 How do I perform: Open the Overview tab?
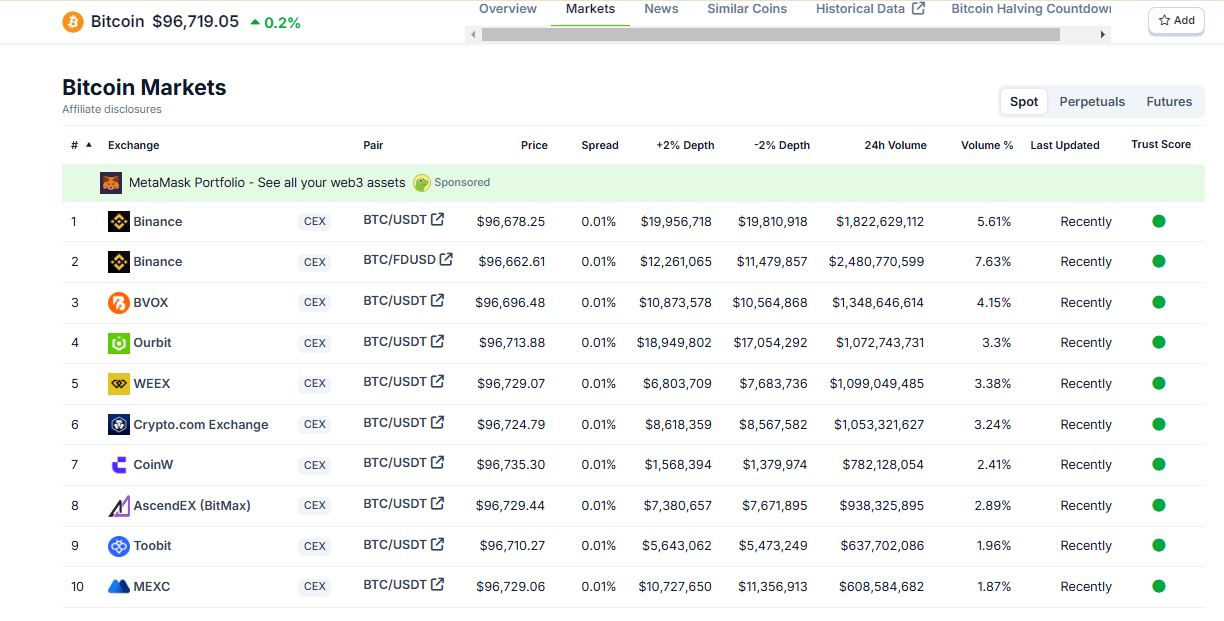(x=508, y=9)
